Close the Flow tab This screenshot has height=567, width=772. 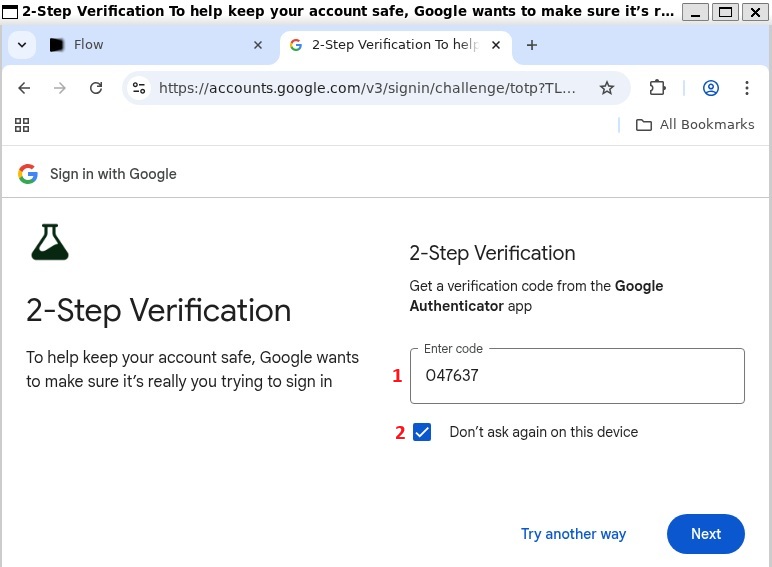click(x=258, y=45)
